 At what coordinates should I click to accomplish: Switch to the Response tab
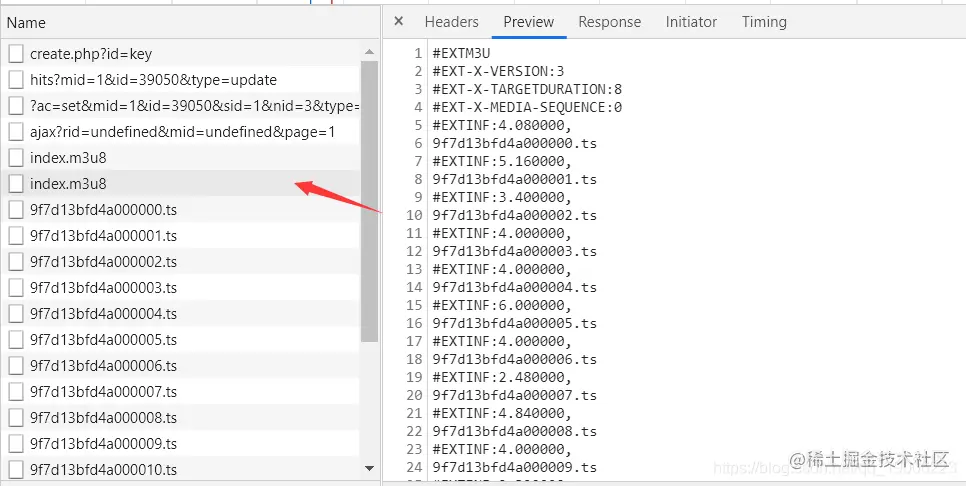609,22
